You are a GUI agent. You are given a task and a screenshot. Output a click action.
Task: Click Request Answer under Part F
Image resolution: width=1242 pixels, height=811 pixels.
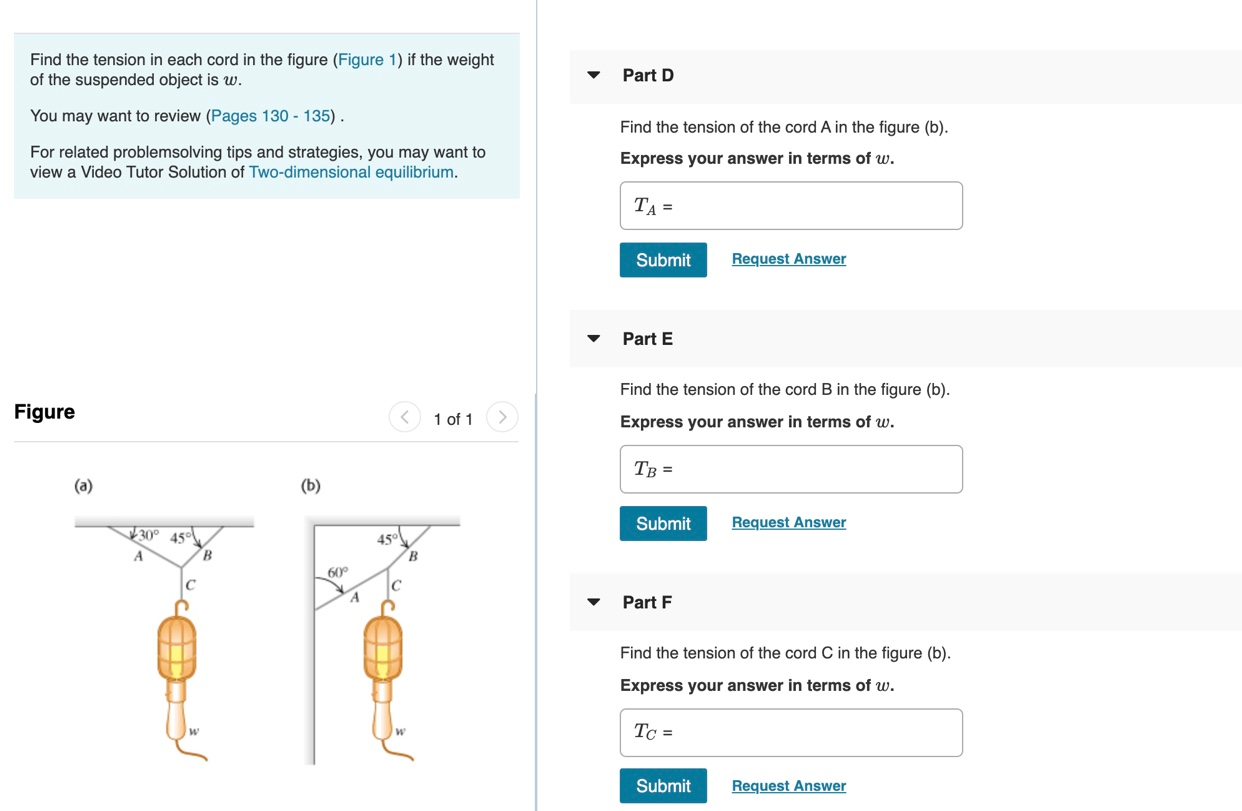(x=788, y=785)
